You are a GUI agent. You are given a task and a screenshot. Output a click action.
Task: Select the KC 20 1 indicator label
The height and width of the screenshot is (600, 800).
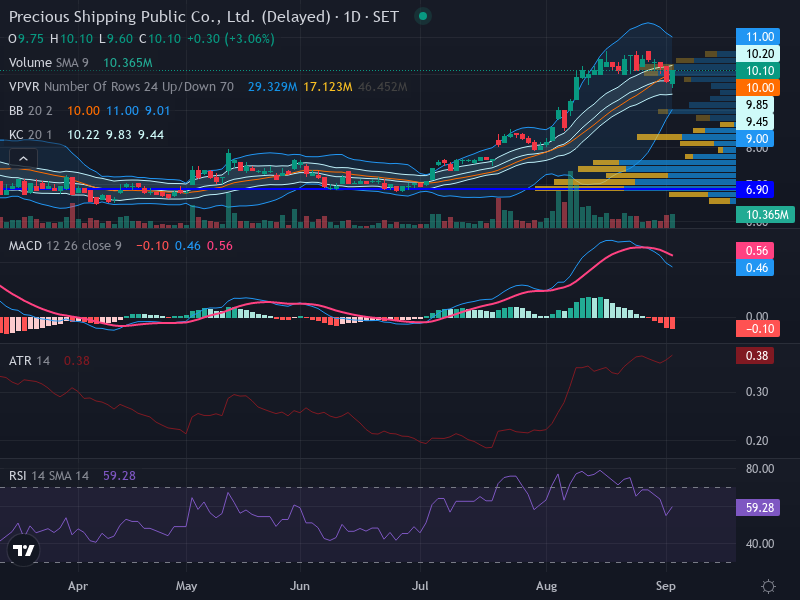pos(31,135)
